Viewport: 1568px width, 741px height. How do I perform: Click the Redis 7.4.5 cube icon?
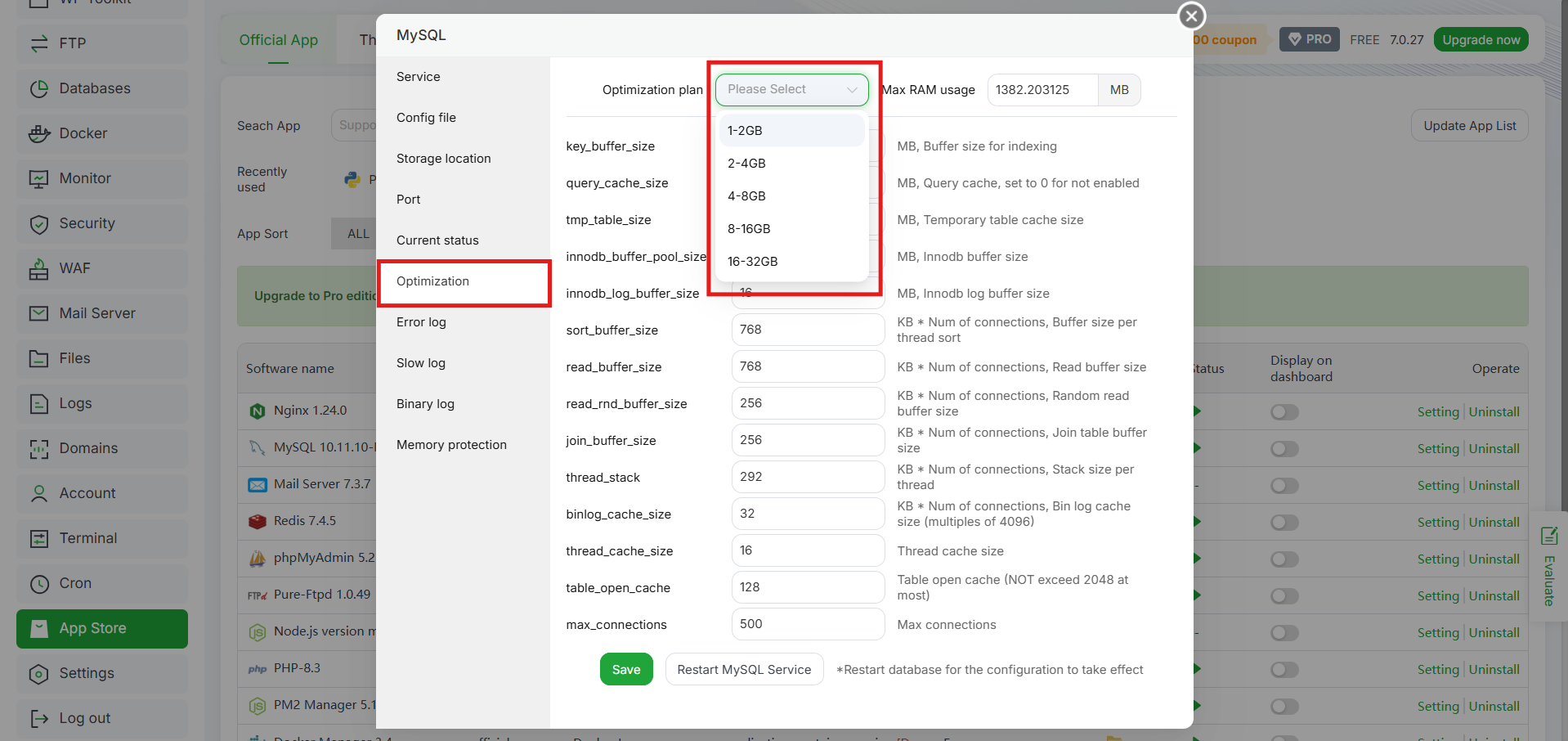258,521
